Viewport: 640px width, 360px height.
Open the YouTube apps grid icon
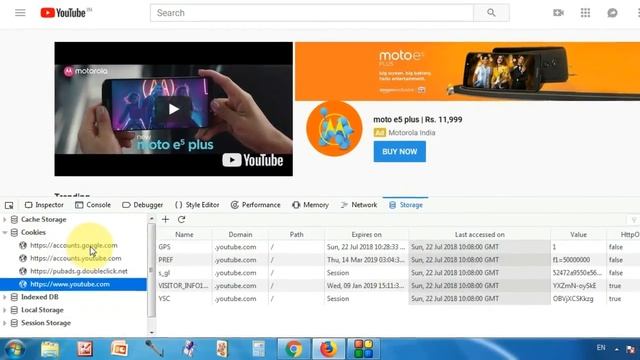tap(585, 13)
